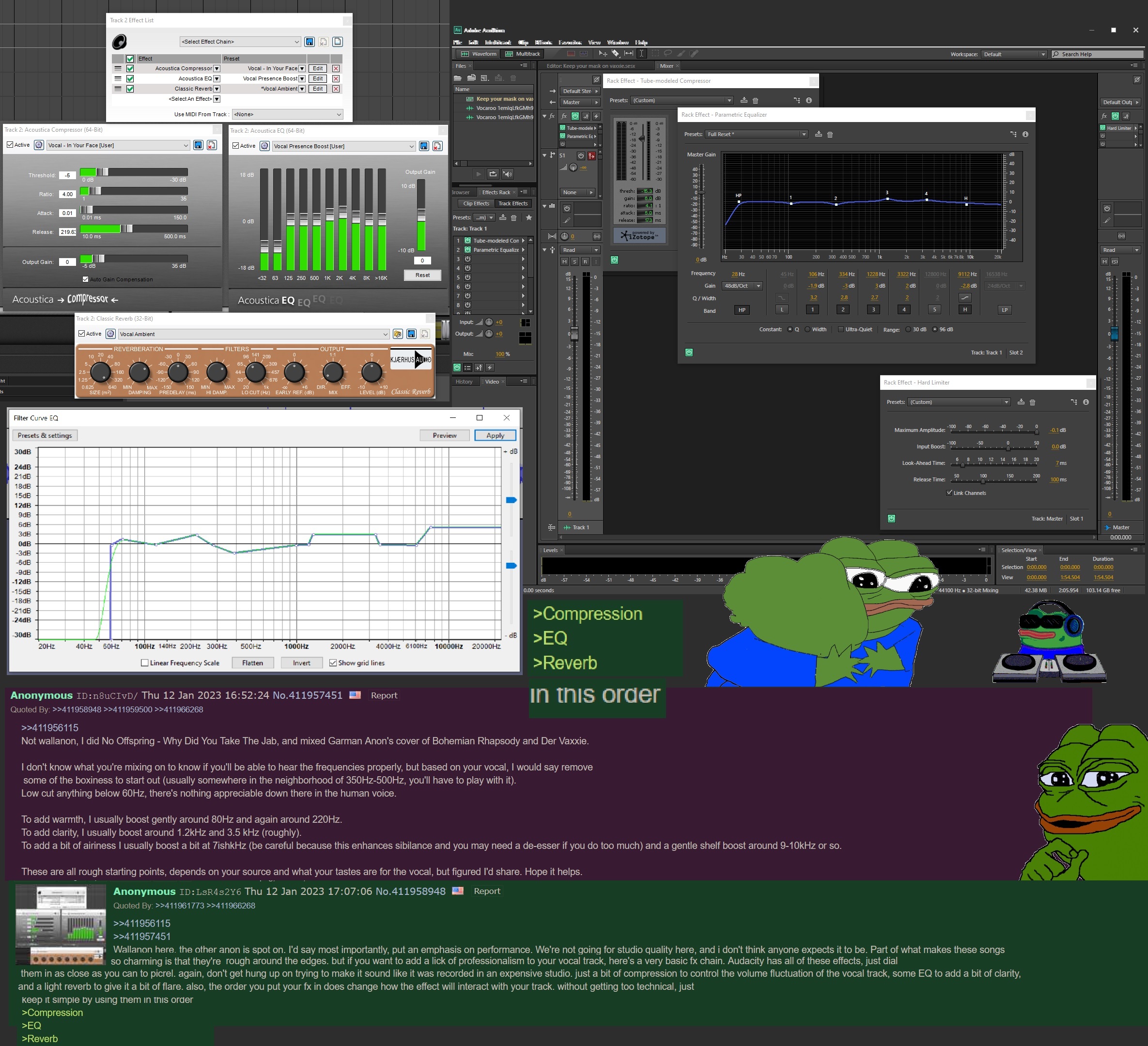Open Vocal Ambient preset dropdown in Classic Reverb

(x=253, y=334)
